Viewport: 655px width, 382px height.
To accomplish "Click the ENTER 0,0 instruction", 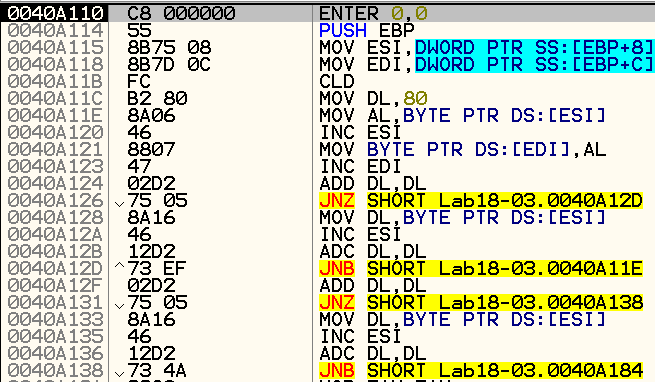I will click(373, 14).
